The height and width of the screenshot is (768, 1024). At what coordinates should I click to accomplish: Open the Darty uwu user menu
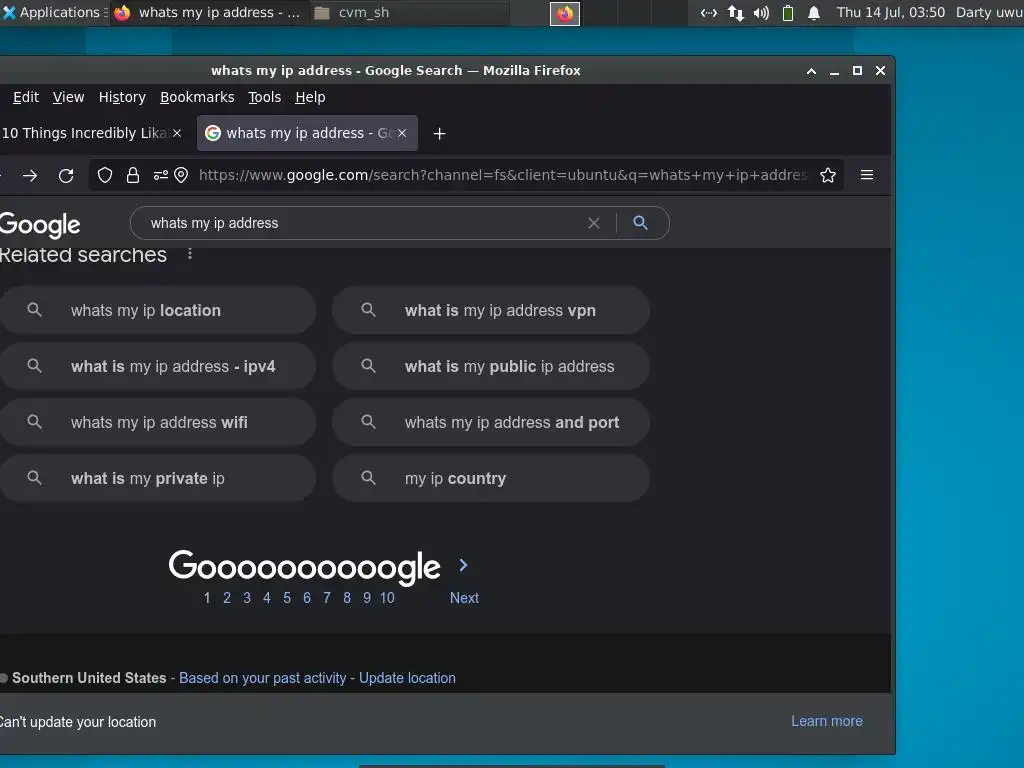click(x=989, y=12)
